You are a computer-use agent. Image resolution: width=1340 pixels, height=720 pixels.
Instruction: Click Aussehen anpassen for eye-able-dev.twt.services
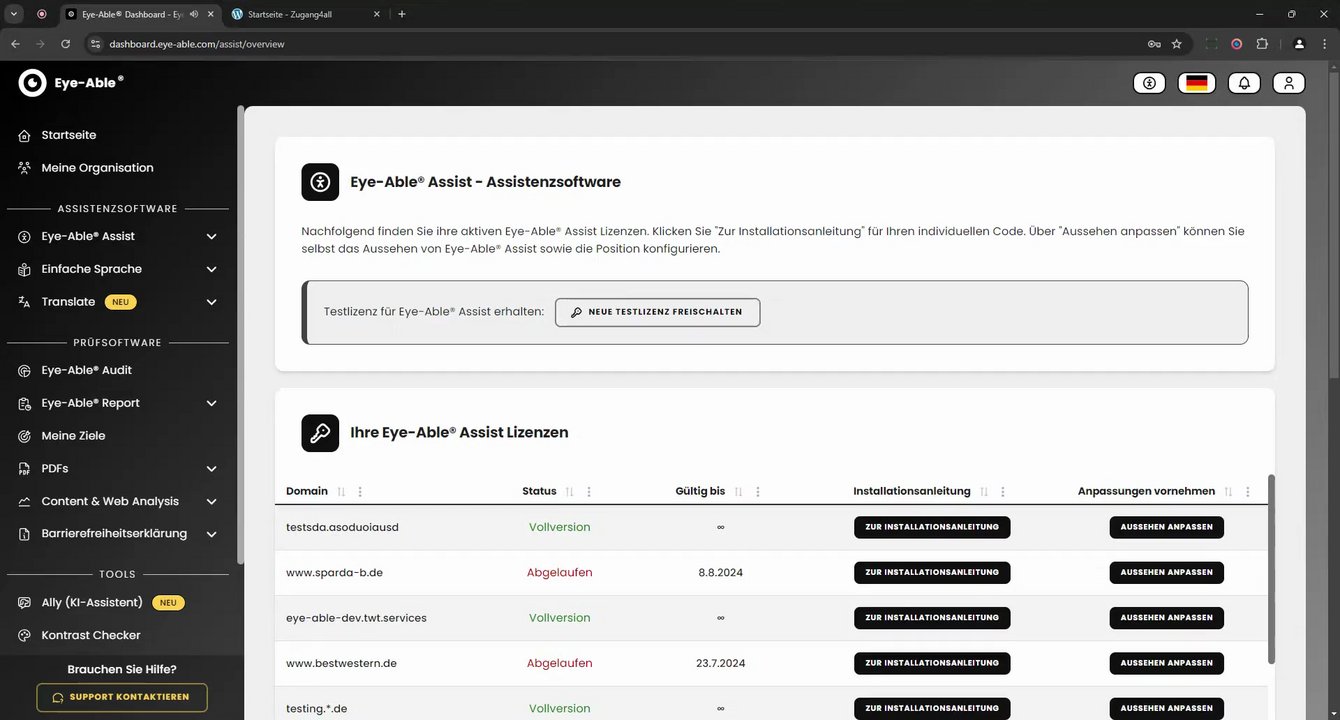pyautogui.click(x=1166, y=618)
